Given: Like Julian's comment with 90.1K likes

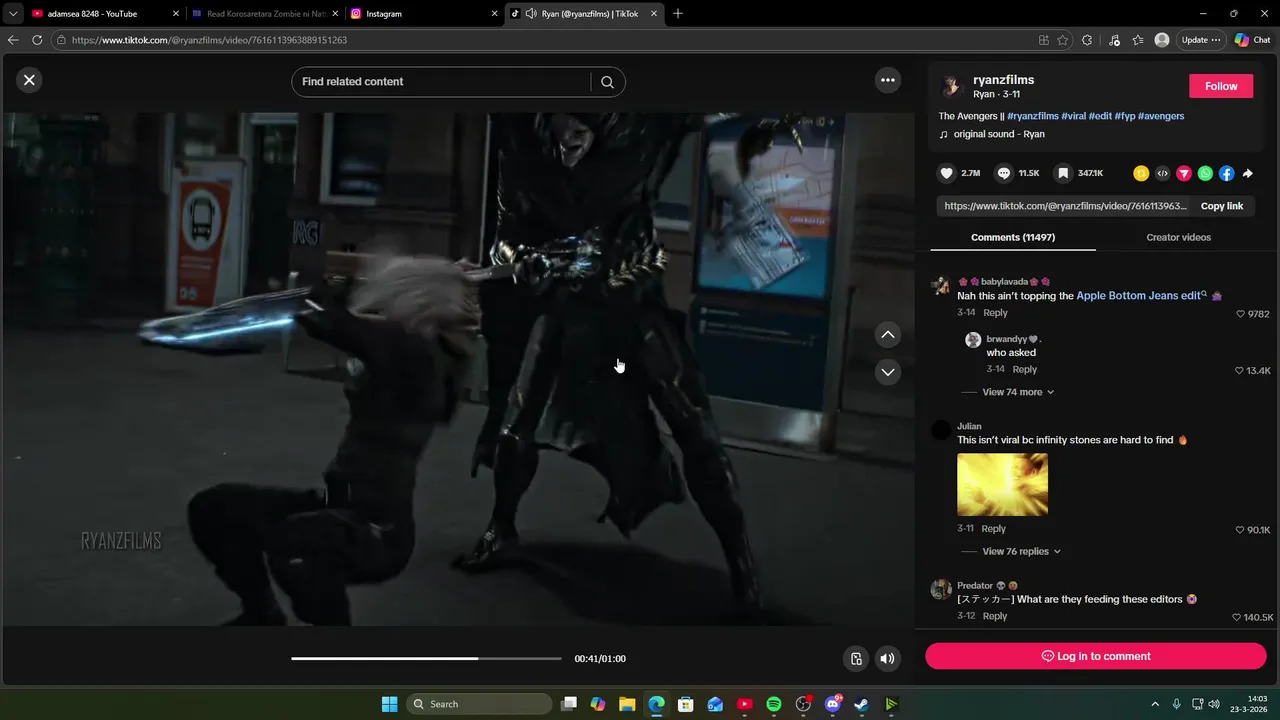Looking at the screenshot, I should 1240,530.
